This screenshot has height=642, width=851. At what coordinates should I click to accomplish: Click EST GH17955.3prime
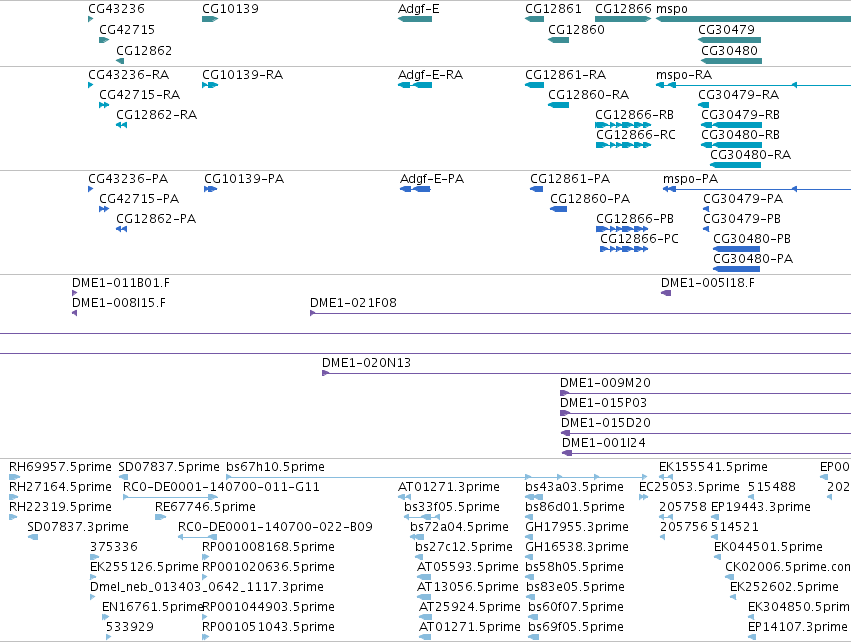click(529, 537)
